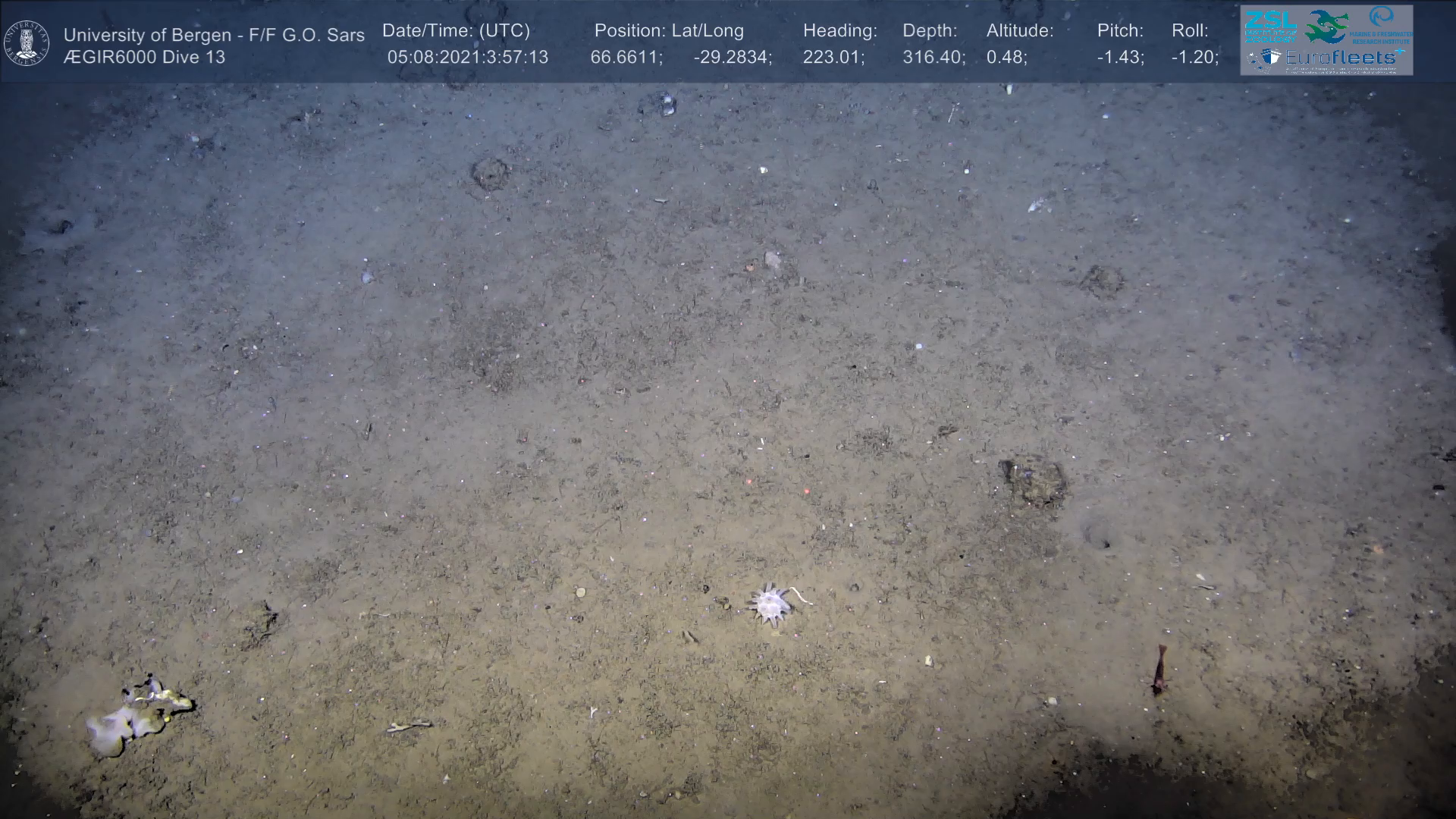Viewport: 1456px width, 819px height.
Task: Click the Altitude value 0.48
Action: pos(1006,58)
